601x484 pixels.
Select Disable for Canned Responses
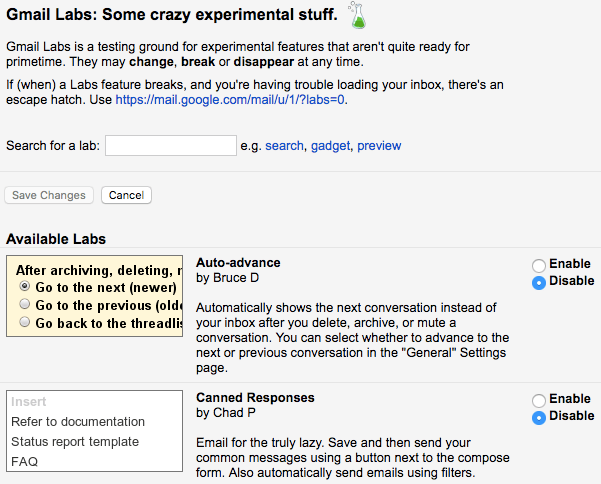click(x=539, y=417)
